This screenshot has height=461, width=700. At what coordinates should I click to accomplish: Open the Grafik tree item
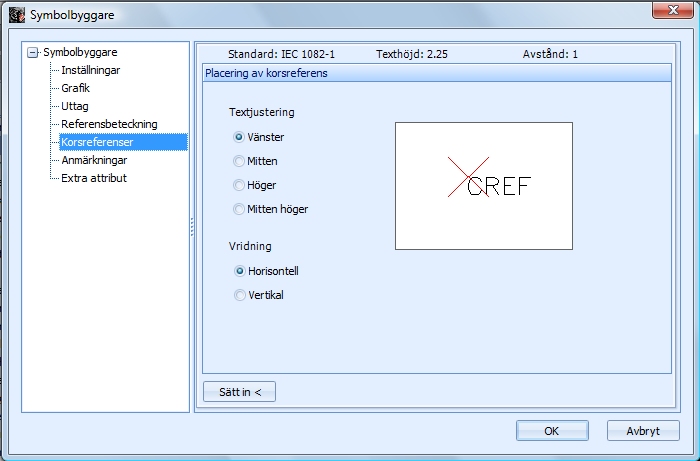point(75,88)
